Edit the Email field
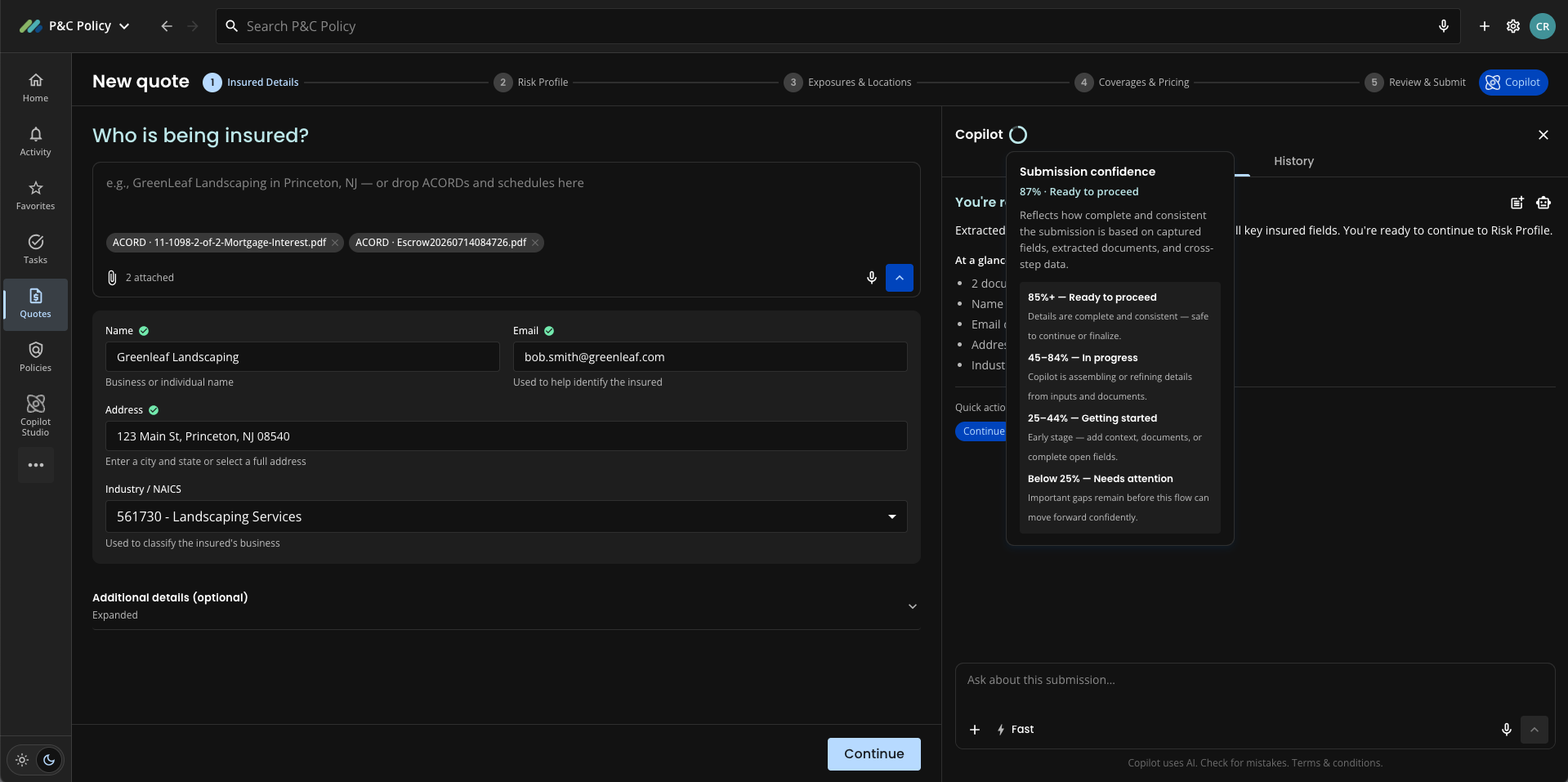Screen dimensions: 1568x782 tap(710, 357)
